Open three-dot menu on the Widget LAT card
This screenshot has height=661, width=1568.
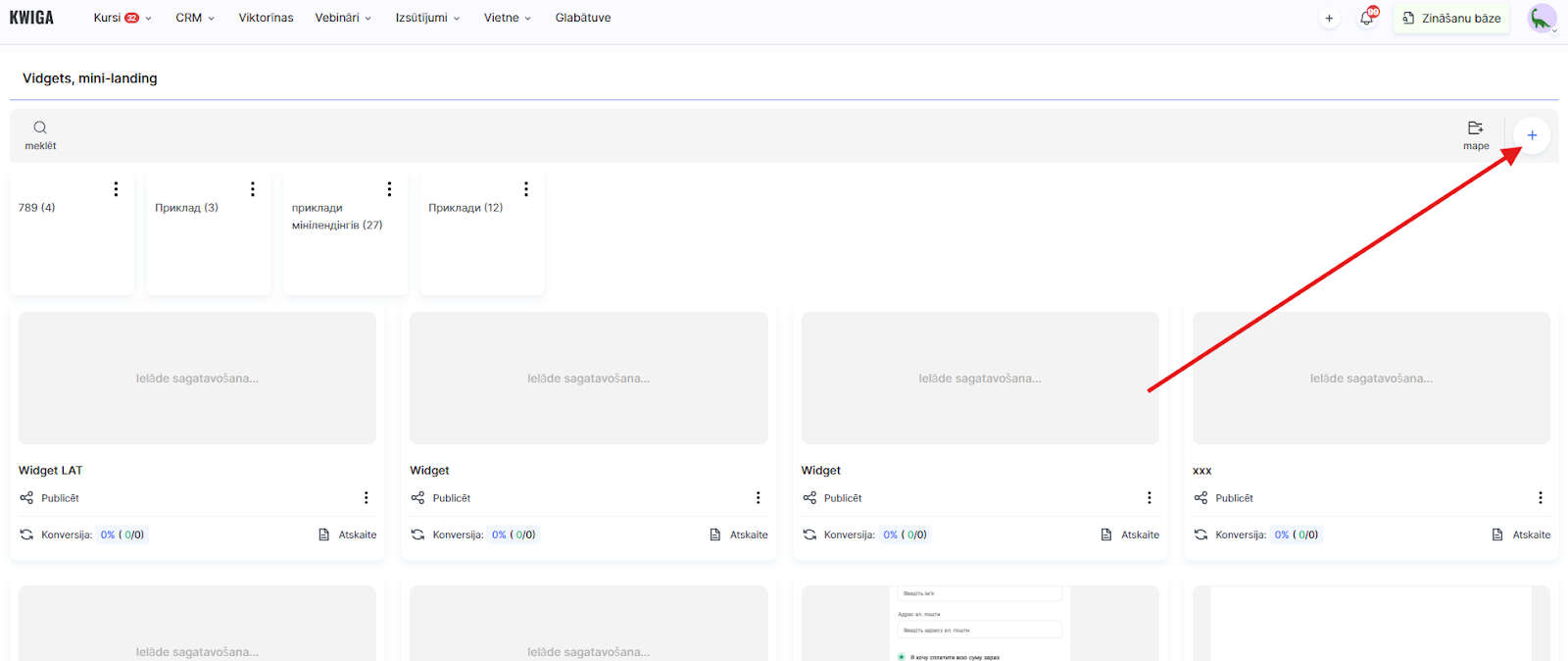(367, 498)
